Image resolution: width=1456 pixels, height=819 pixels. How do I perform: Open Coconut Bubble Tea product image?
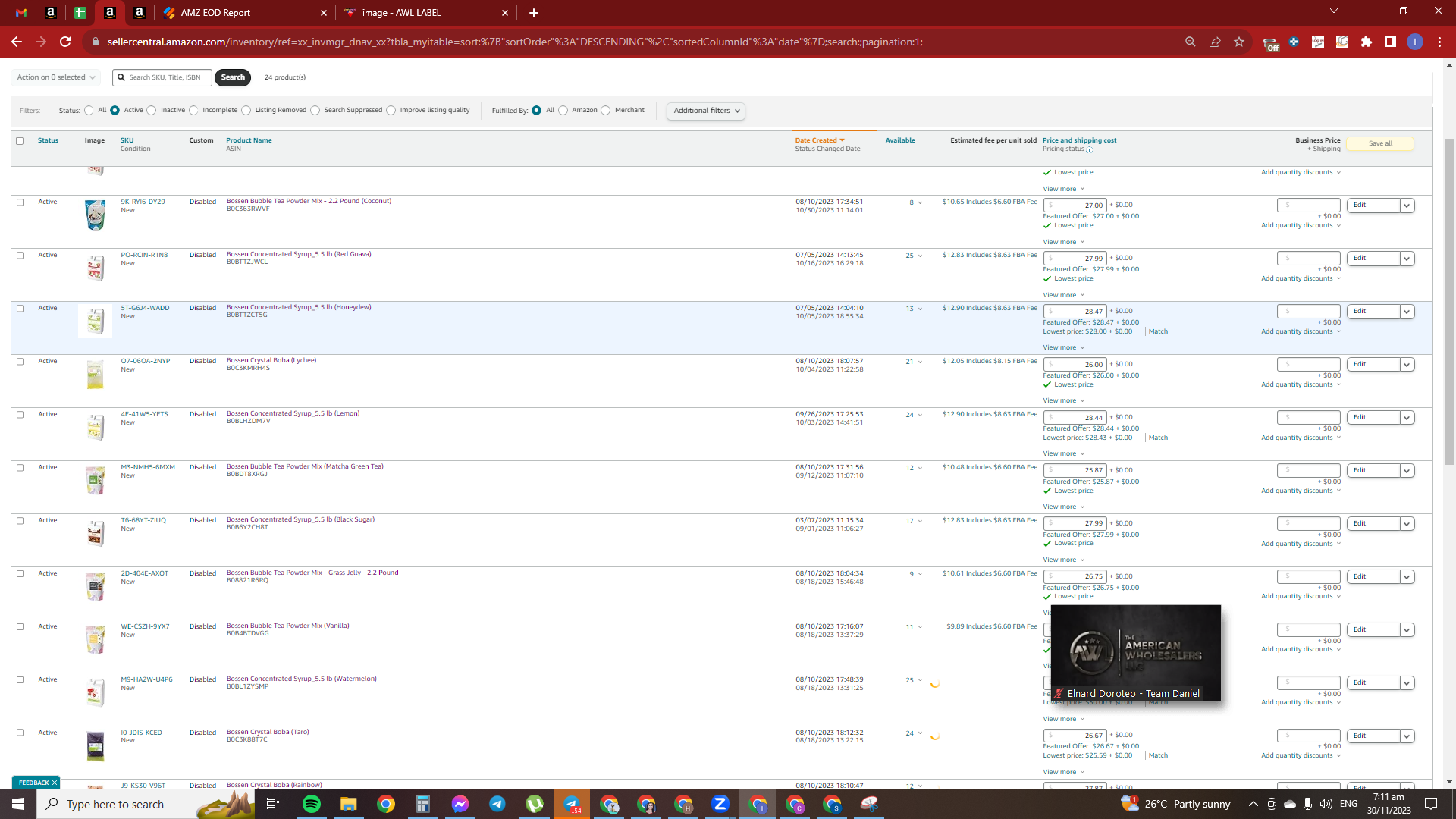click(x=95, y=215)
